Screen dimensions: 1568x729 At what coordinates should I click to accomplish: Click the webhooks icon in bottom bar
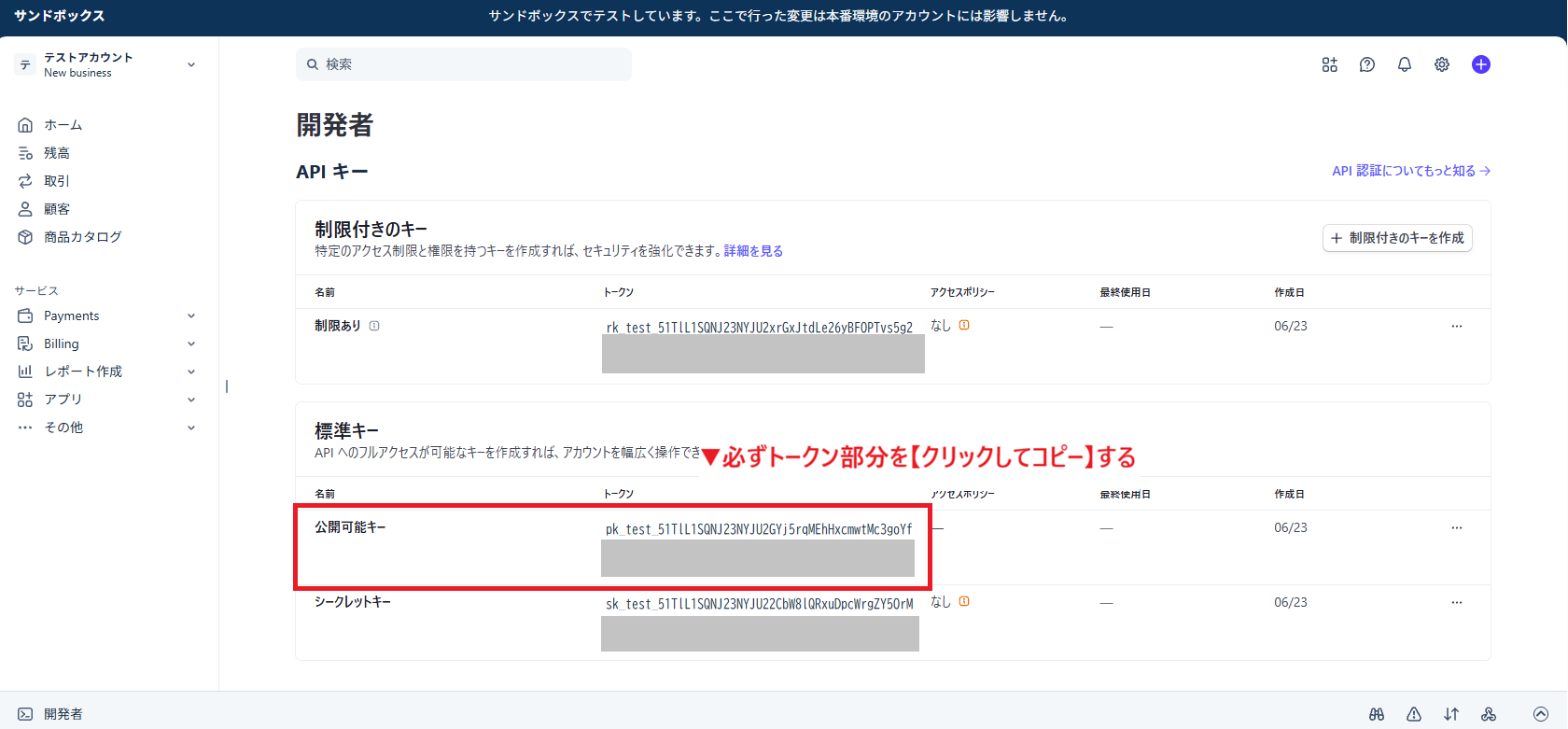tap(1489, 714)
